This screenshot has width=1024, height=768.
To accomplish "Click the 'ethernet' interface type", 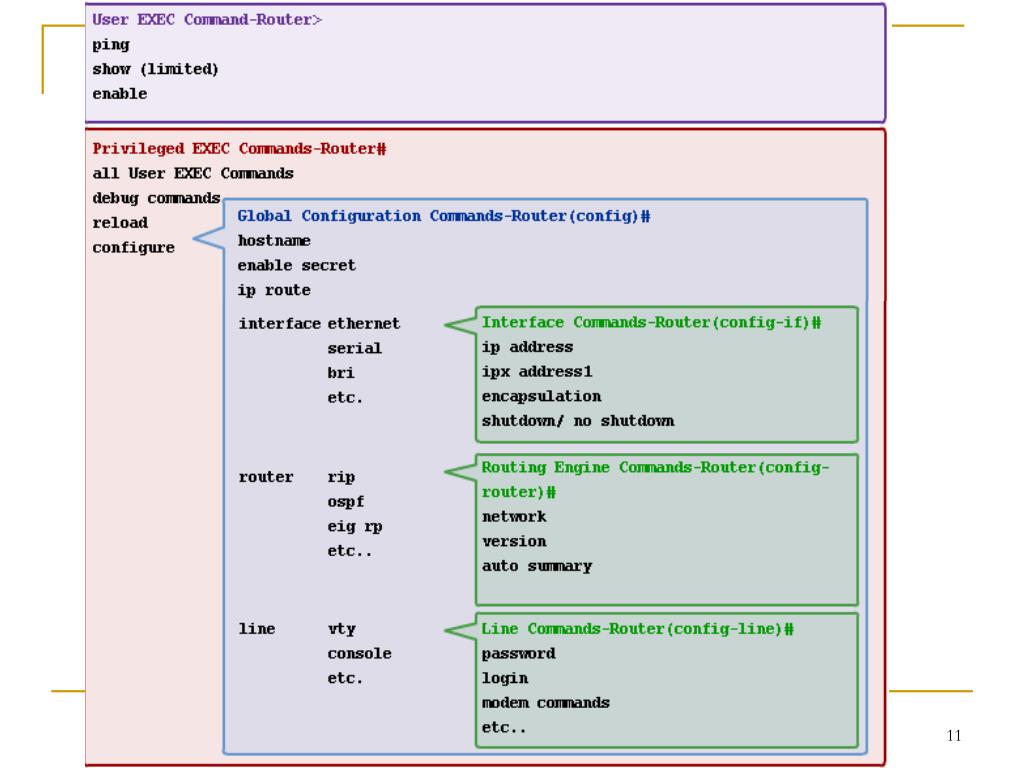I will tap(364, 324).
